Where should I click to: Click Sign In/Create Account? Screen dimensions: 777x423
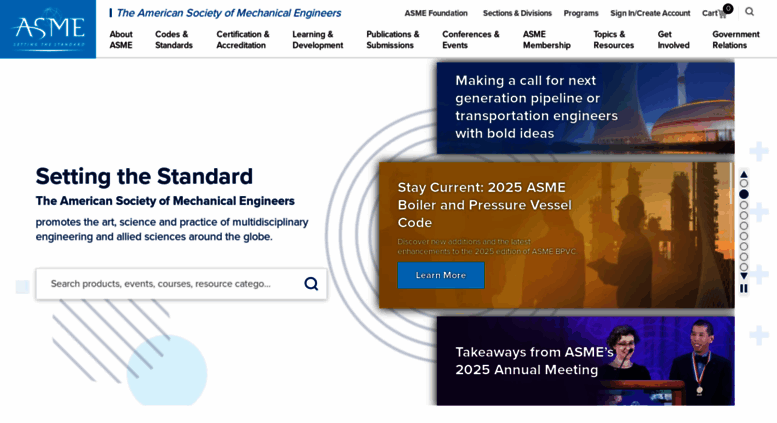650,13
